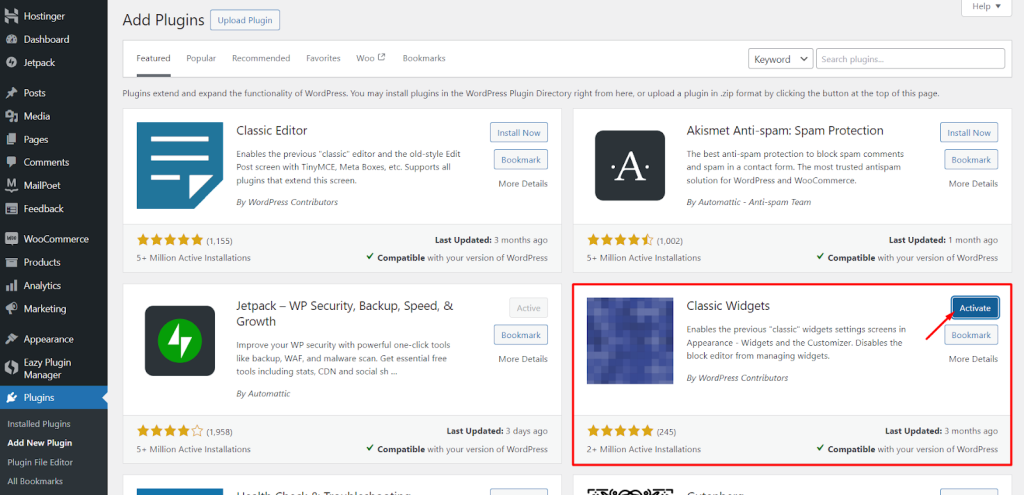This screenshot has height=495, width=1024.
Task: Open More Details for Classic Widgets
Action: tap(973, 359)
